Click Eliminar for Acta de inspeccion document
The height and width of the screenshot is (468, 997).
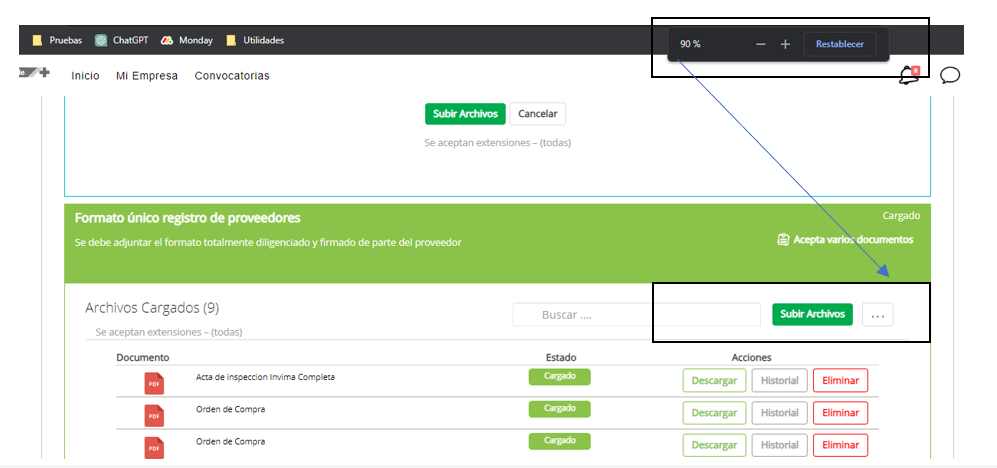pyautogui.click(x=840, y=381)
